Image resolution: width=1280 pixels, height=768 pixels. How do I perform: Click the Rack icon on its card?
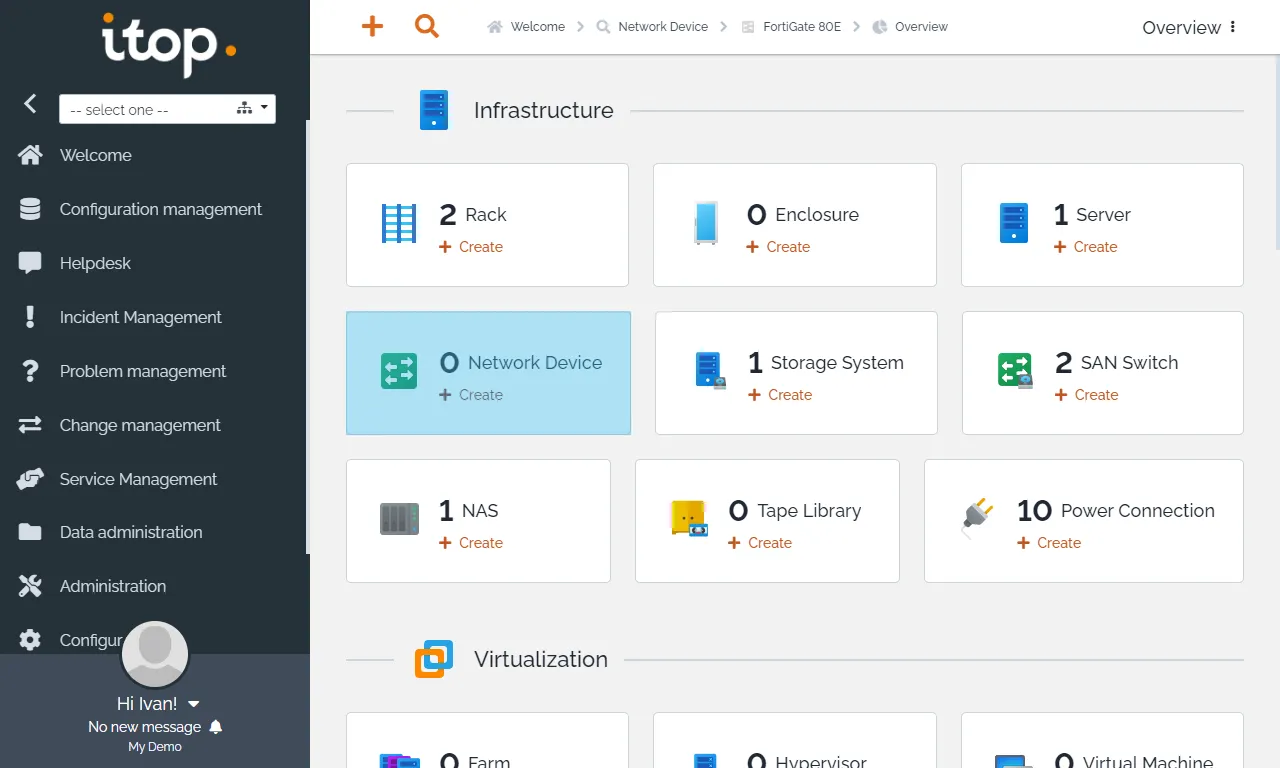tap(399, 224)
